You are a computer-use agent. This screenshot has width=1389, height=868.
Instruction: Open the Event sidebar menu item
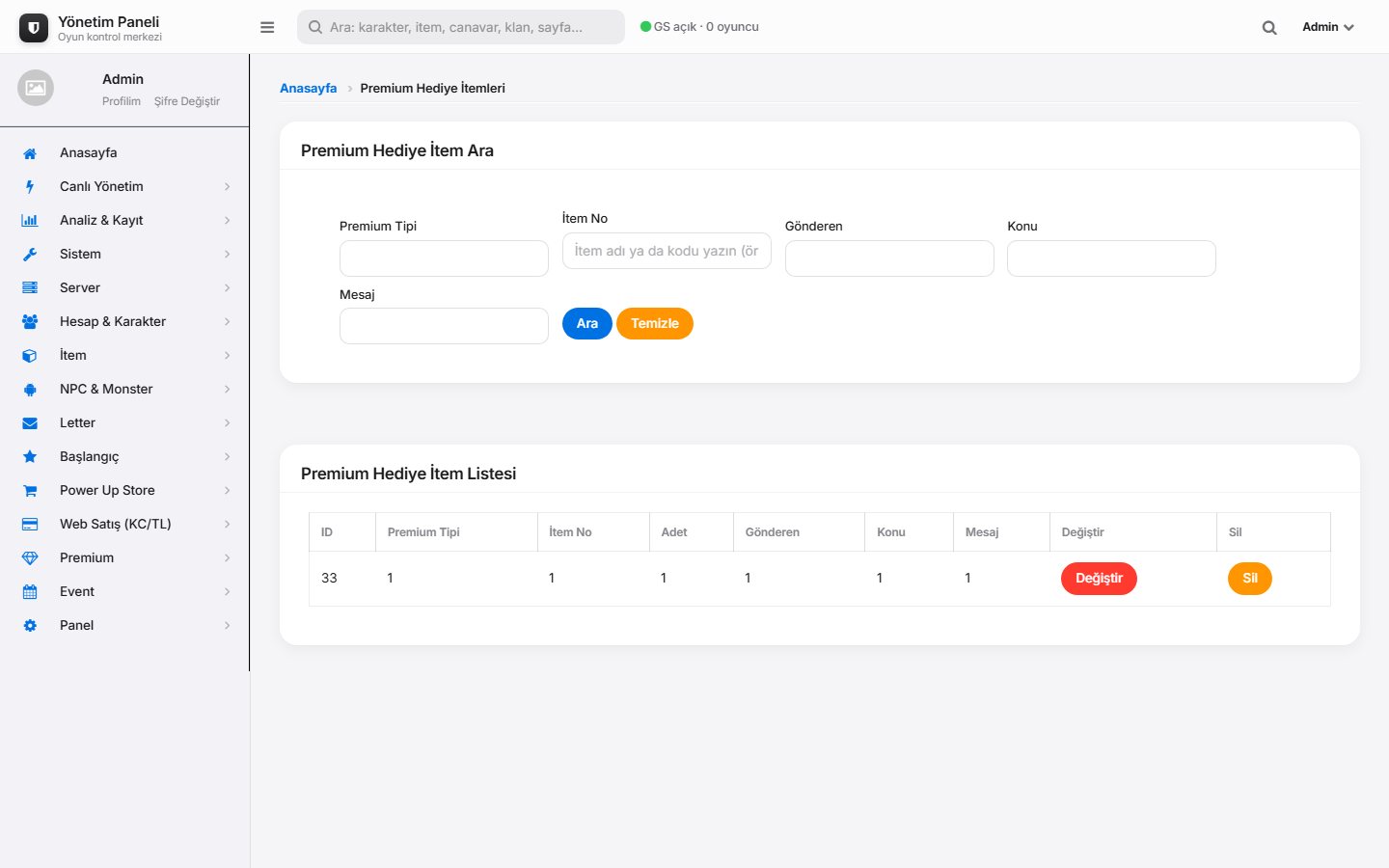[x=124, y=592]
